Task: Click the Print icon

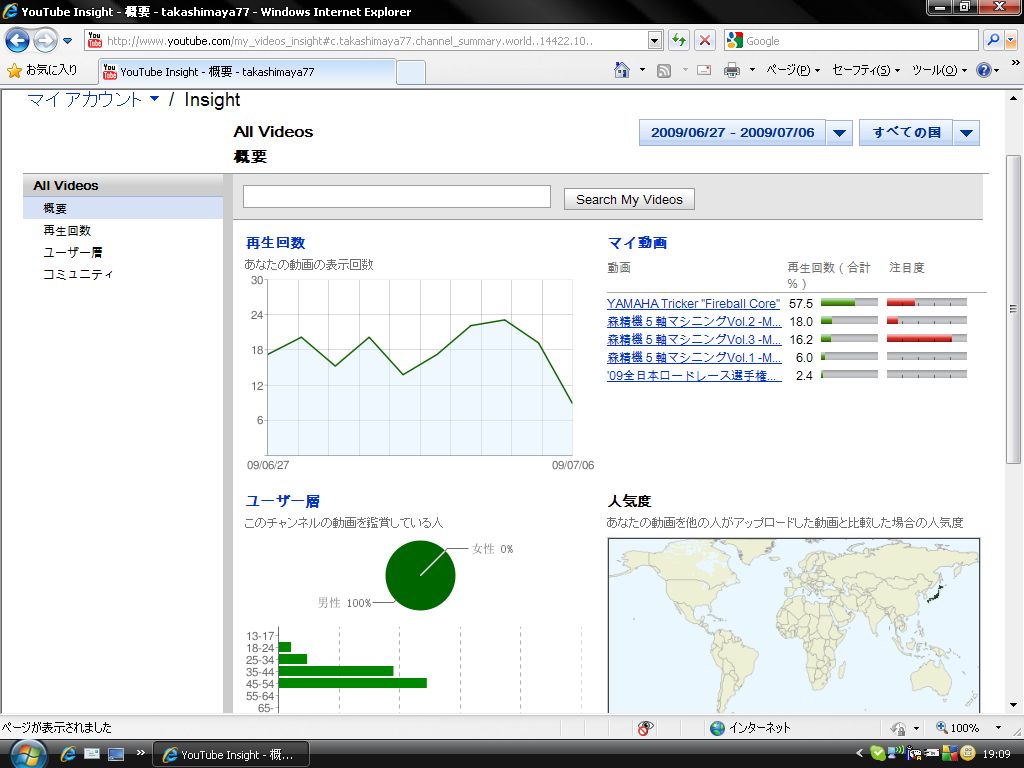Action: pos(732,70)
